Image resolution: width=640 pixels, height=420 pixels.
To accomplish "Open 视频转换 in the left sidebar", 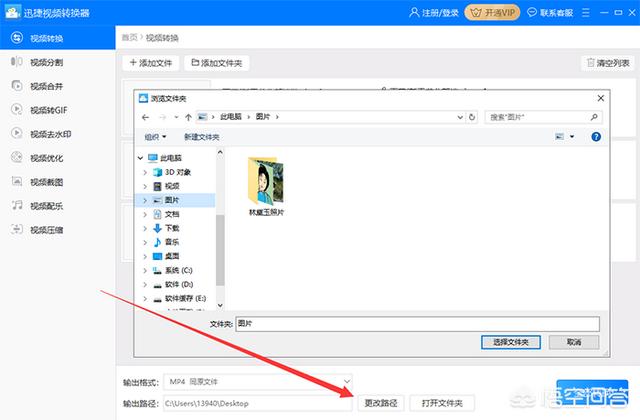I will (x=57, y=38).
